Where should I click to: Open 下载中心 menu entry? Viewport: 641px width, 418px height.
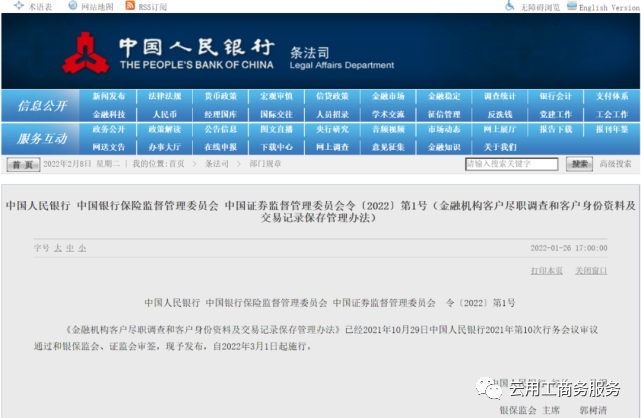(x=276, y=147)
